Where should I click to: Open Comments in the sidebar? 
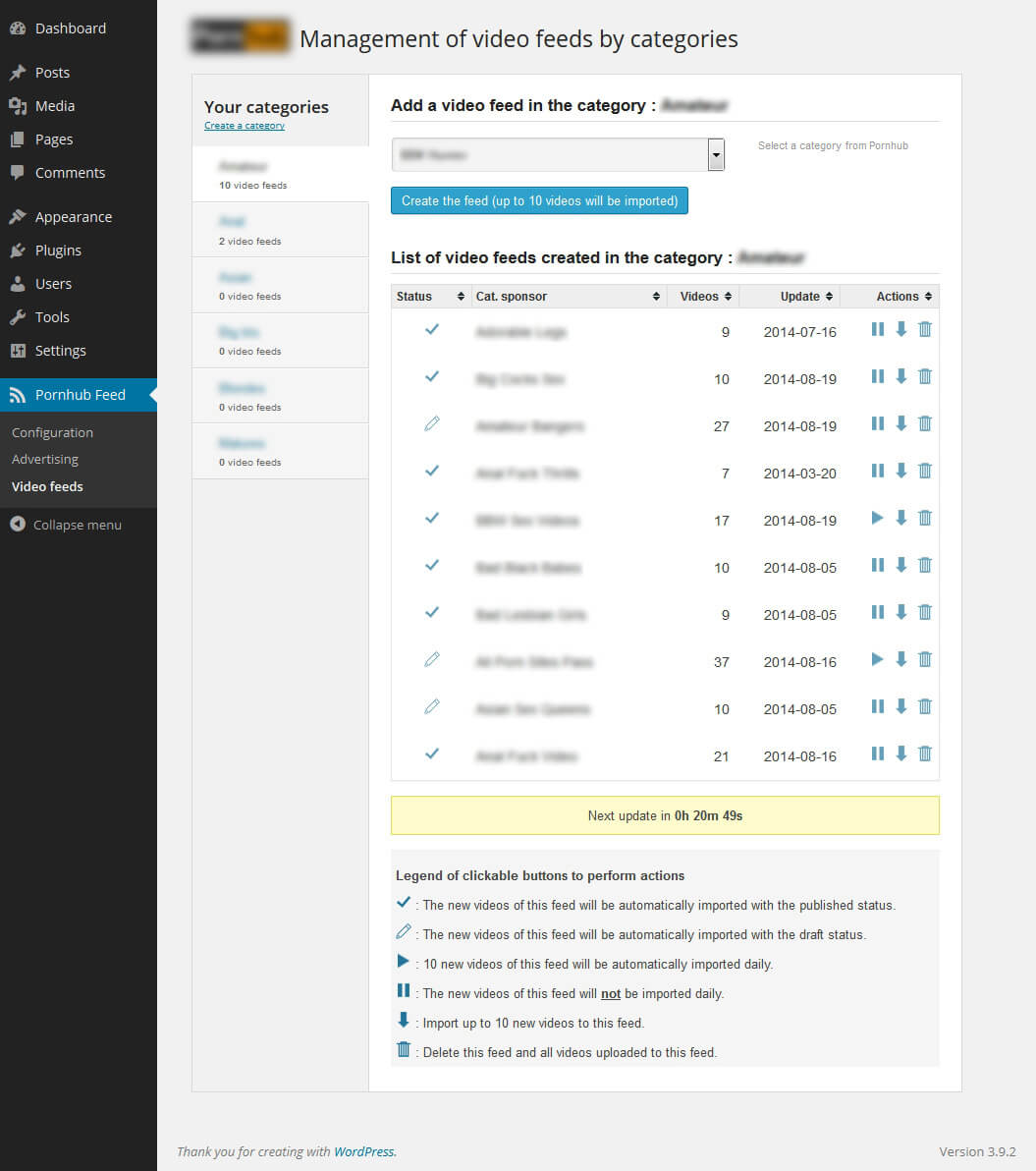click(x=79, y=173)
